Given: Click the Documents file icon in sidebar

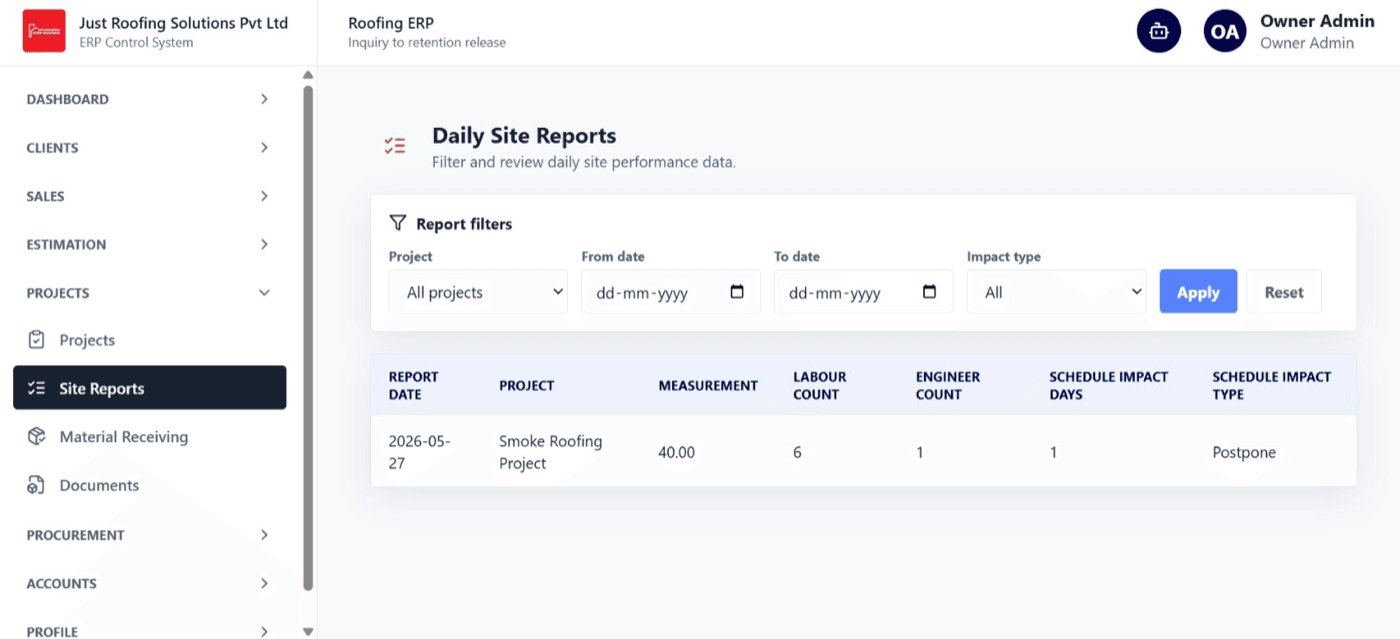Looking at the screenshot, I should coord(37,485).
